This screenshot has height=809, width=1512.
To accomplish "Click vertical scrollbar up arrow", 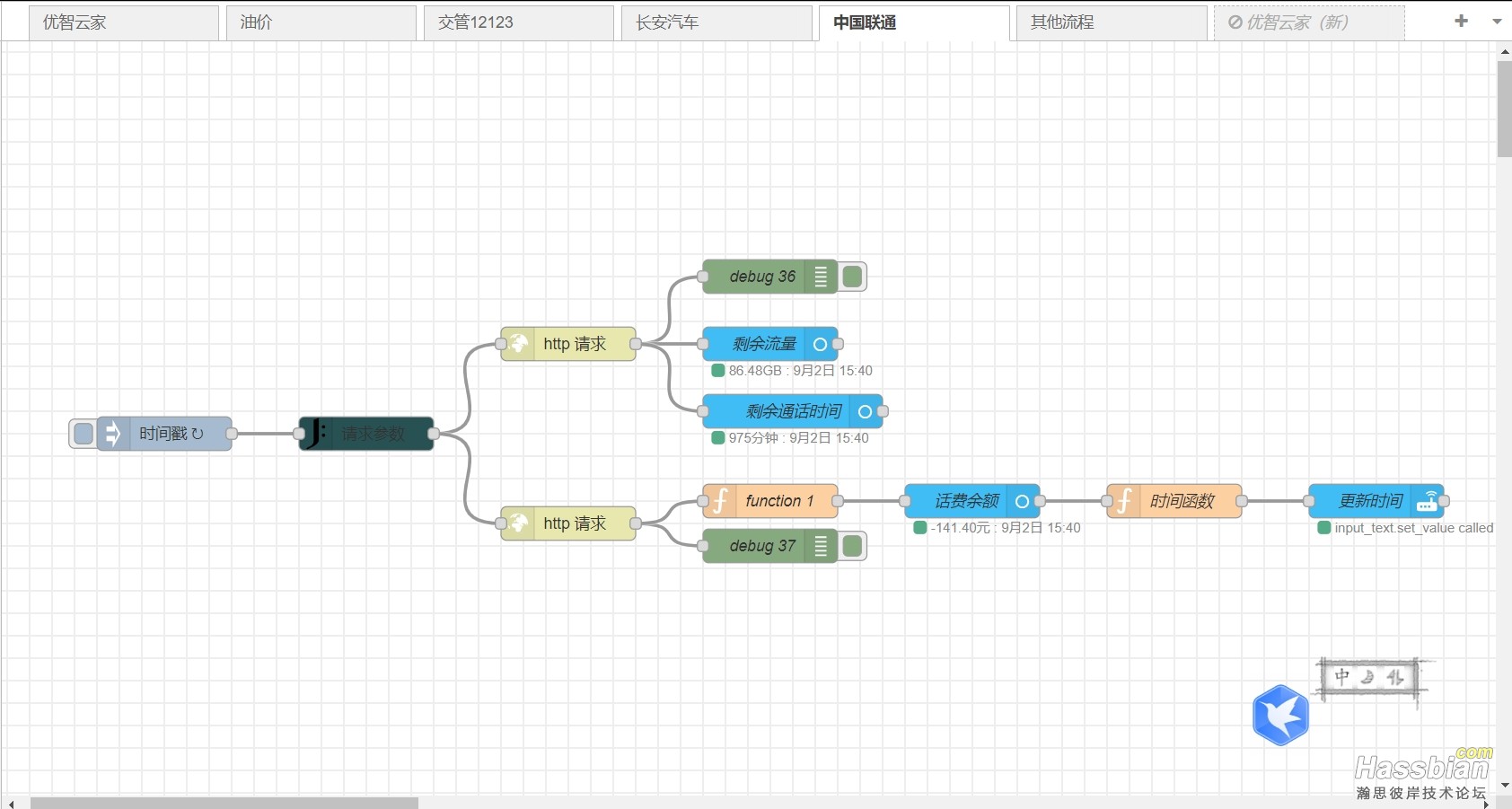I will pos(1504,52).
